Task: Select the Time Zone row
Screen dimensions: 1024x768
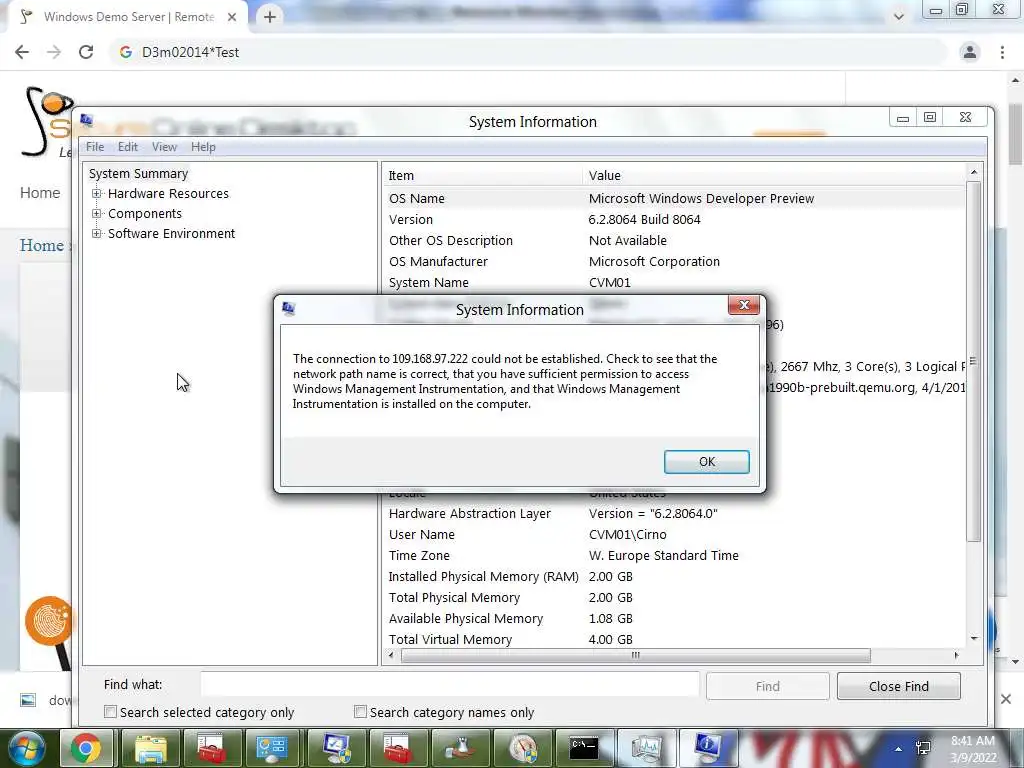Action: pyautogui.click(x=674, y=556)
